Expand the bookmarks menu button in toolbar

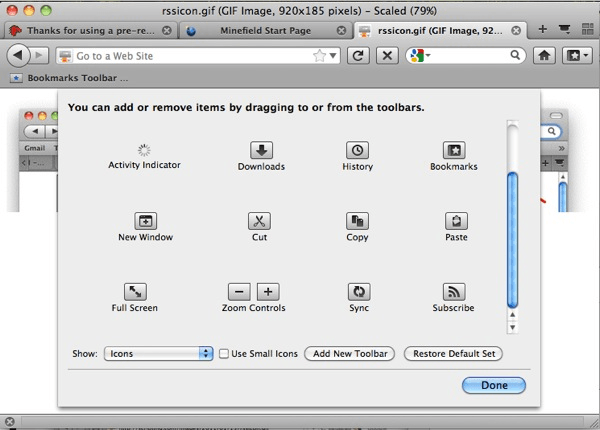577,55
